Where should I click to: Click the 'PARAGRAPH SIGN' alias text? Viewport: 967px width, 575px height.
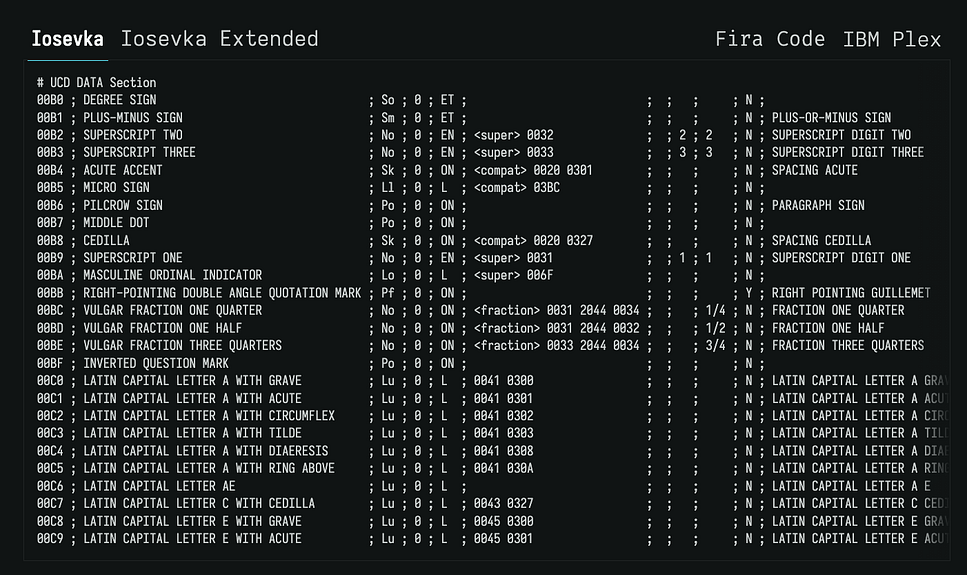click(x=818, y=205)
